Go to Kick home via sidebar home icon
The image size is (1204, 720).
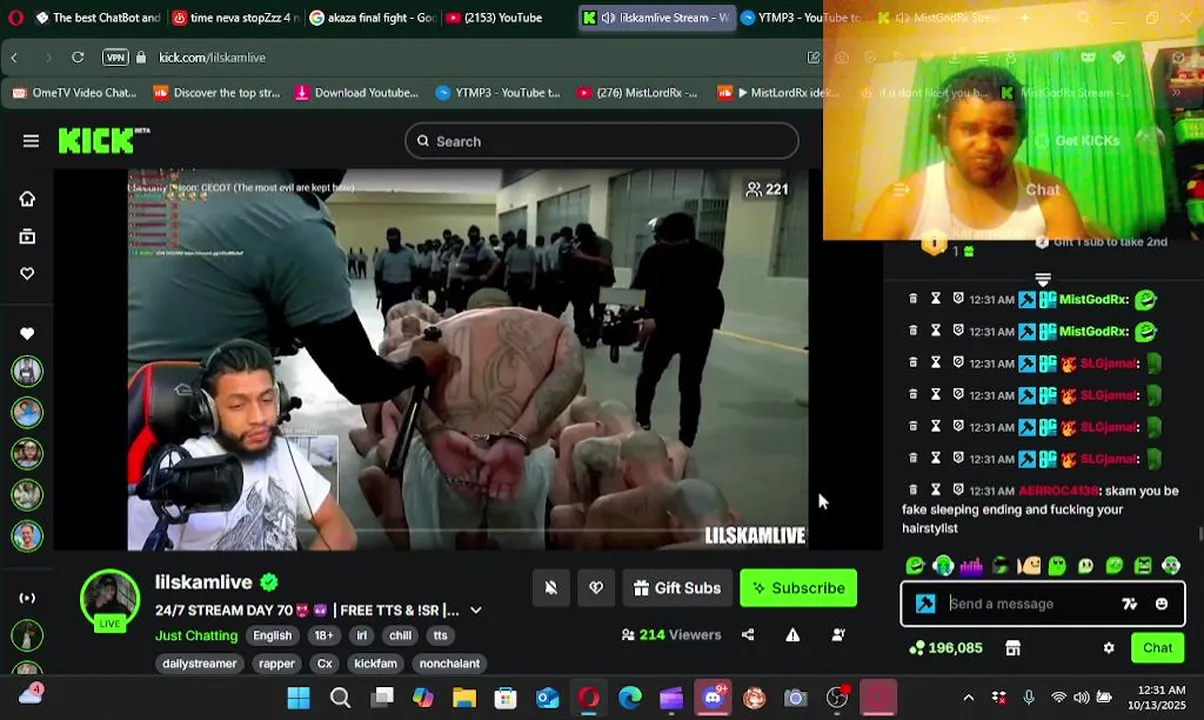click(27, 198)
